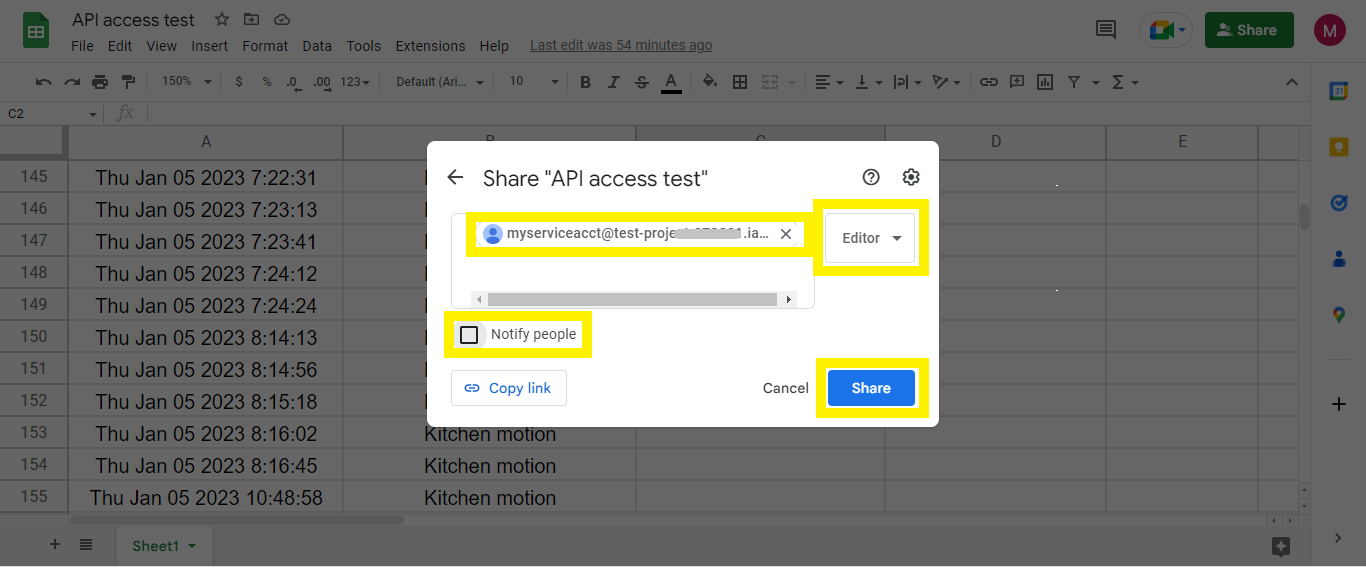Select the paint format tool
Screen dimensions: 1366x568
pyautogui.click(x=128, y=82)
